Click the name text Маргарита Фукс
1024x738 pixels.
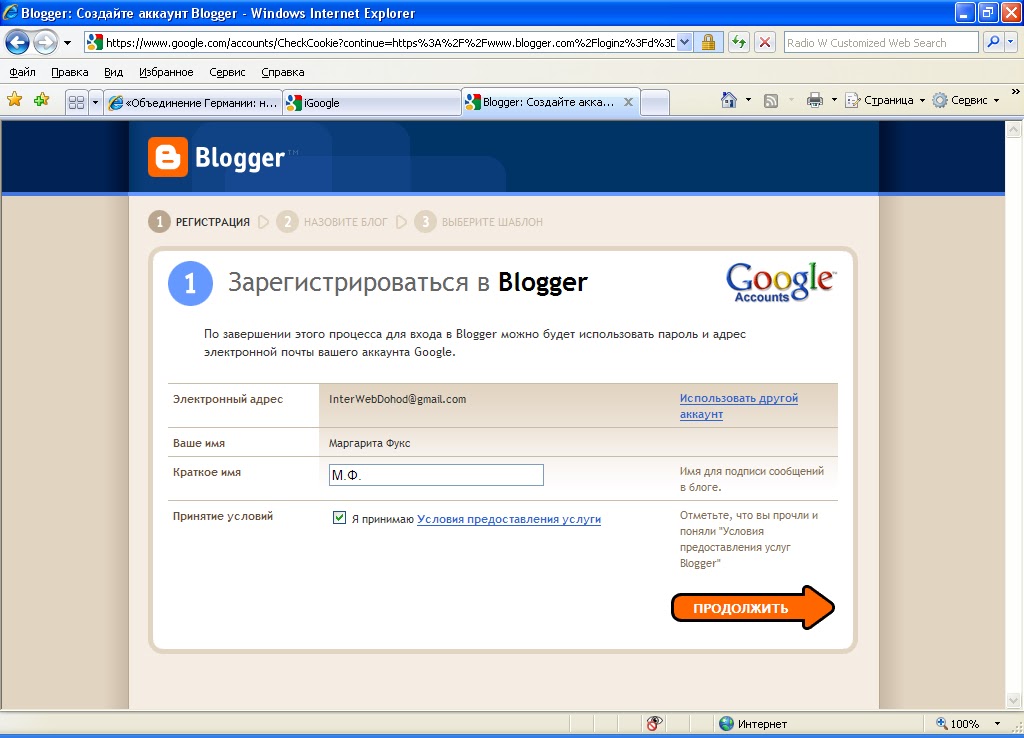[x=370, y=443]
